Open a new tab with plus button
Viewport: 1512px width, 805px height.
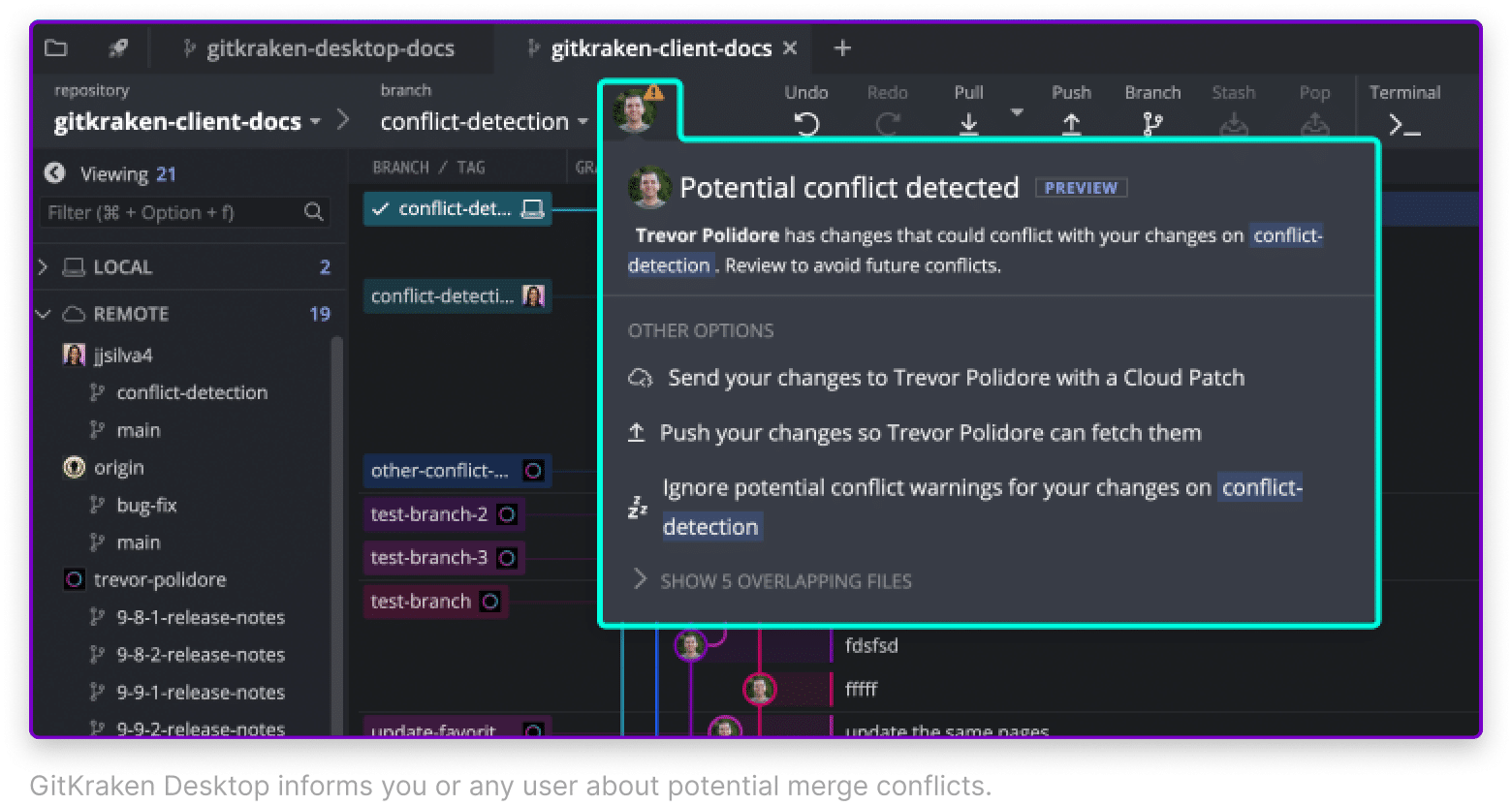pyautogui.click(x=842, y=48)
